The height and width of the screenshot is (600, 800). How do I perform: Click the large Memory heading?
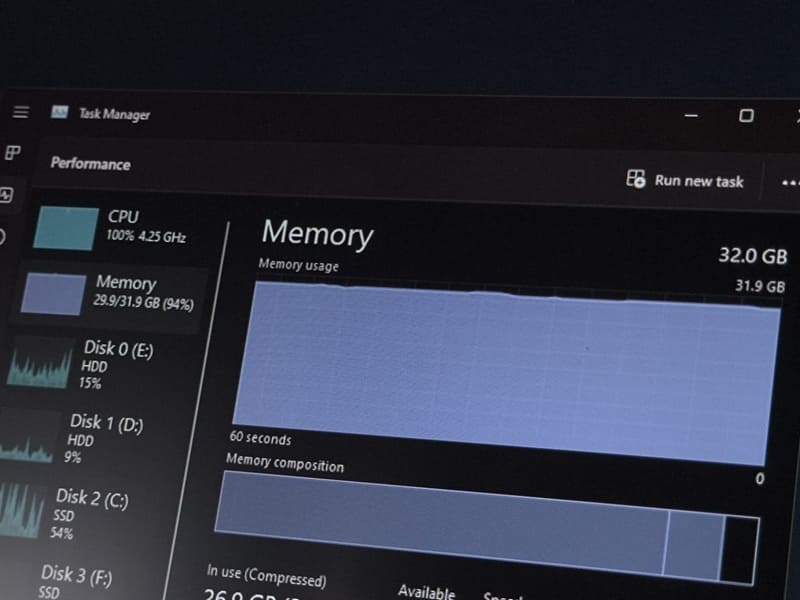click(317, 234)
